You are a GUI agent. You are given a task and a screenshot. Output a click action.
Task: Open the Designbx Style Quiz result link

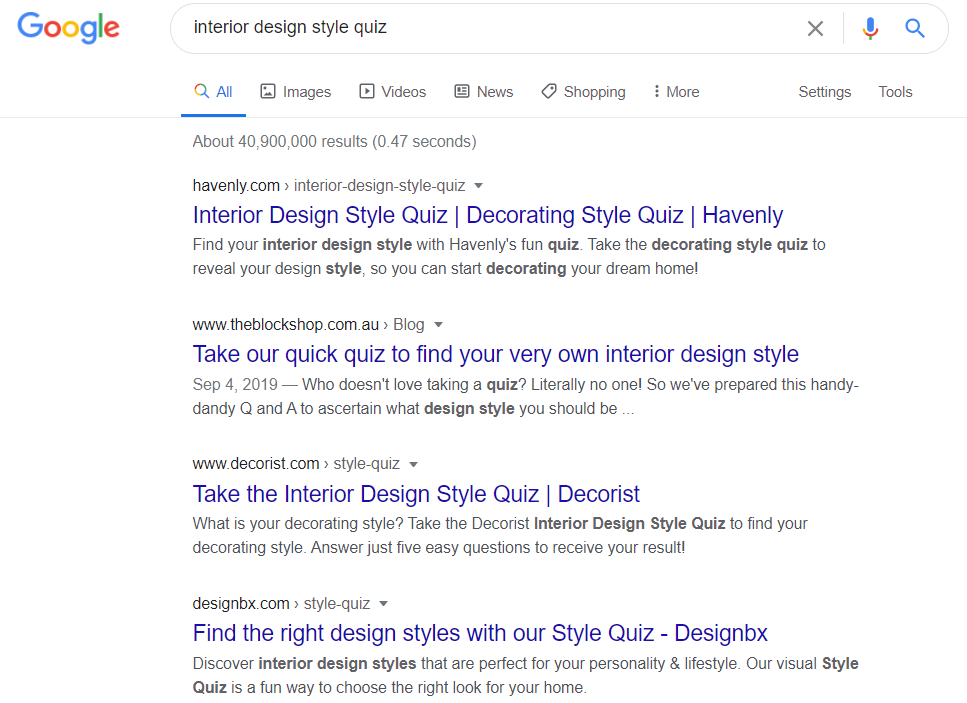point(480,633)
